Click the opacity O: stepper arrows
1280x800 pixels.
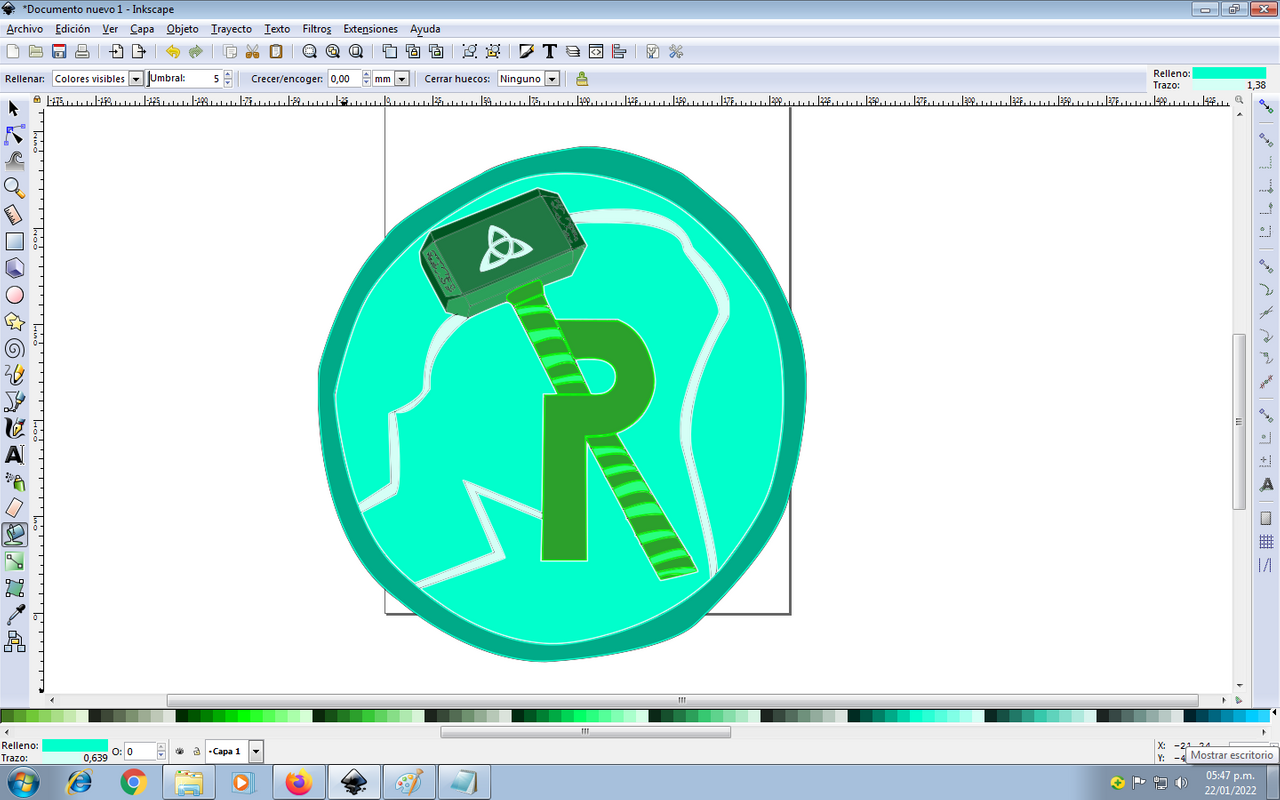(162, 751)
